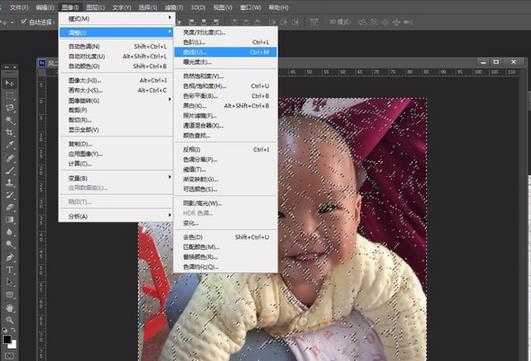Click the horizontal ruler above canvas

tap(399, 72)
